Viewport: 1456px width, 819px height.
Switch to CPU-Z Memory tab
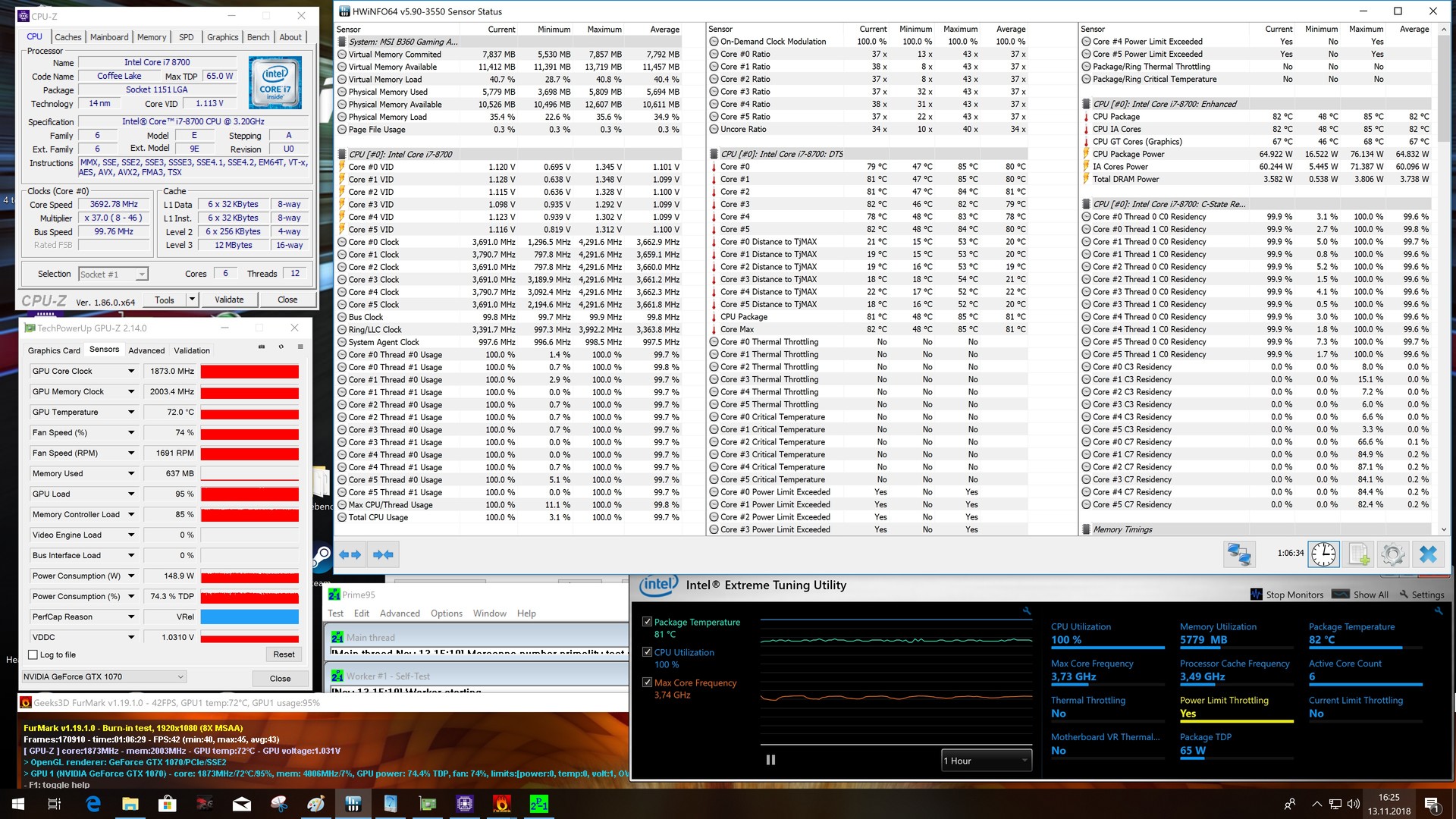[x=152, y=36]
